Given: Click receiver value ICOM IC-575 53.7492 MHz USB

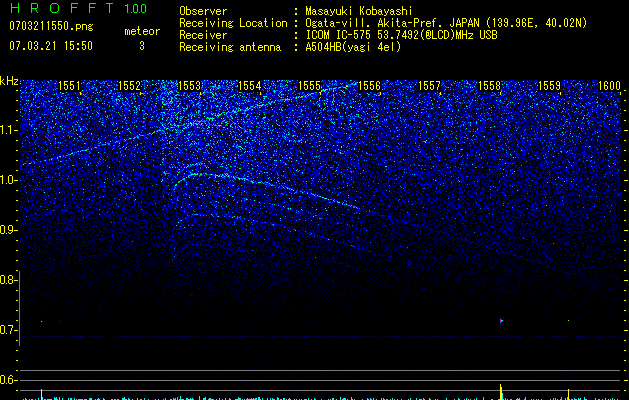Looking at the screenshot, I should 401,35.
